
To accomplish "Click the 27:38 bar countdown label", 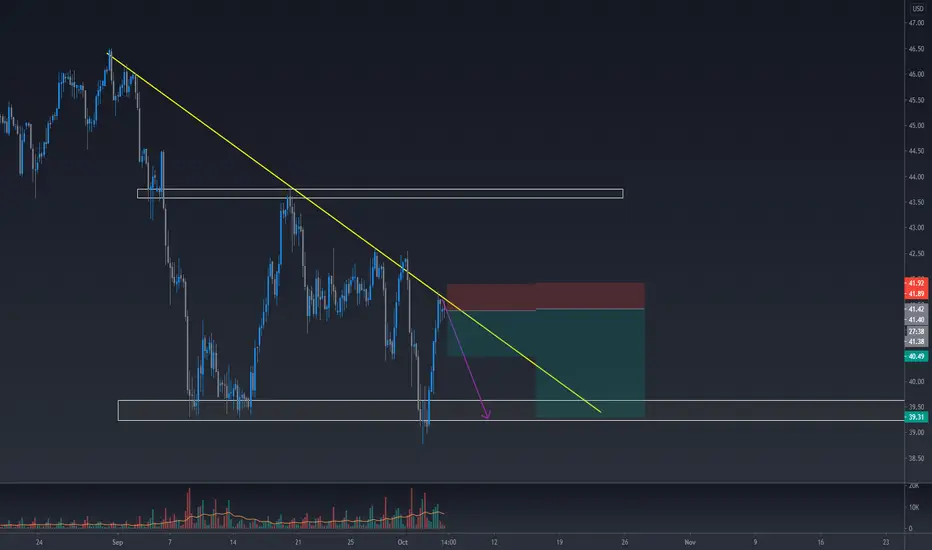I will pyautogui.click(x=916, y=332).
